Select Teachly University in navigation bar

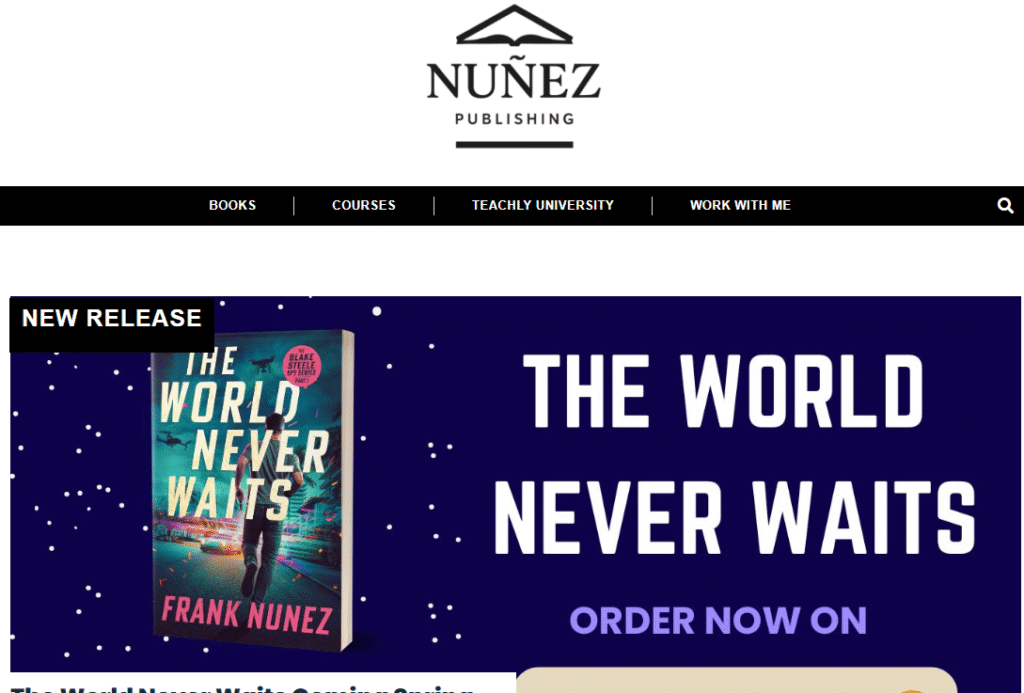[x=543, y=205]
